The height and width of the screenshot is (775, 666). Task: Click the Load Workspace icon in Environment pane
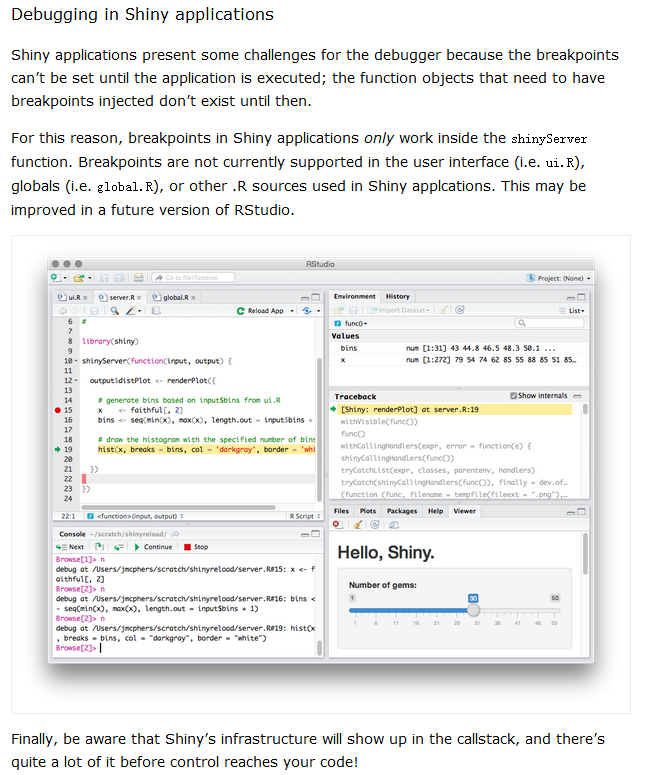pos(338,310)
